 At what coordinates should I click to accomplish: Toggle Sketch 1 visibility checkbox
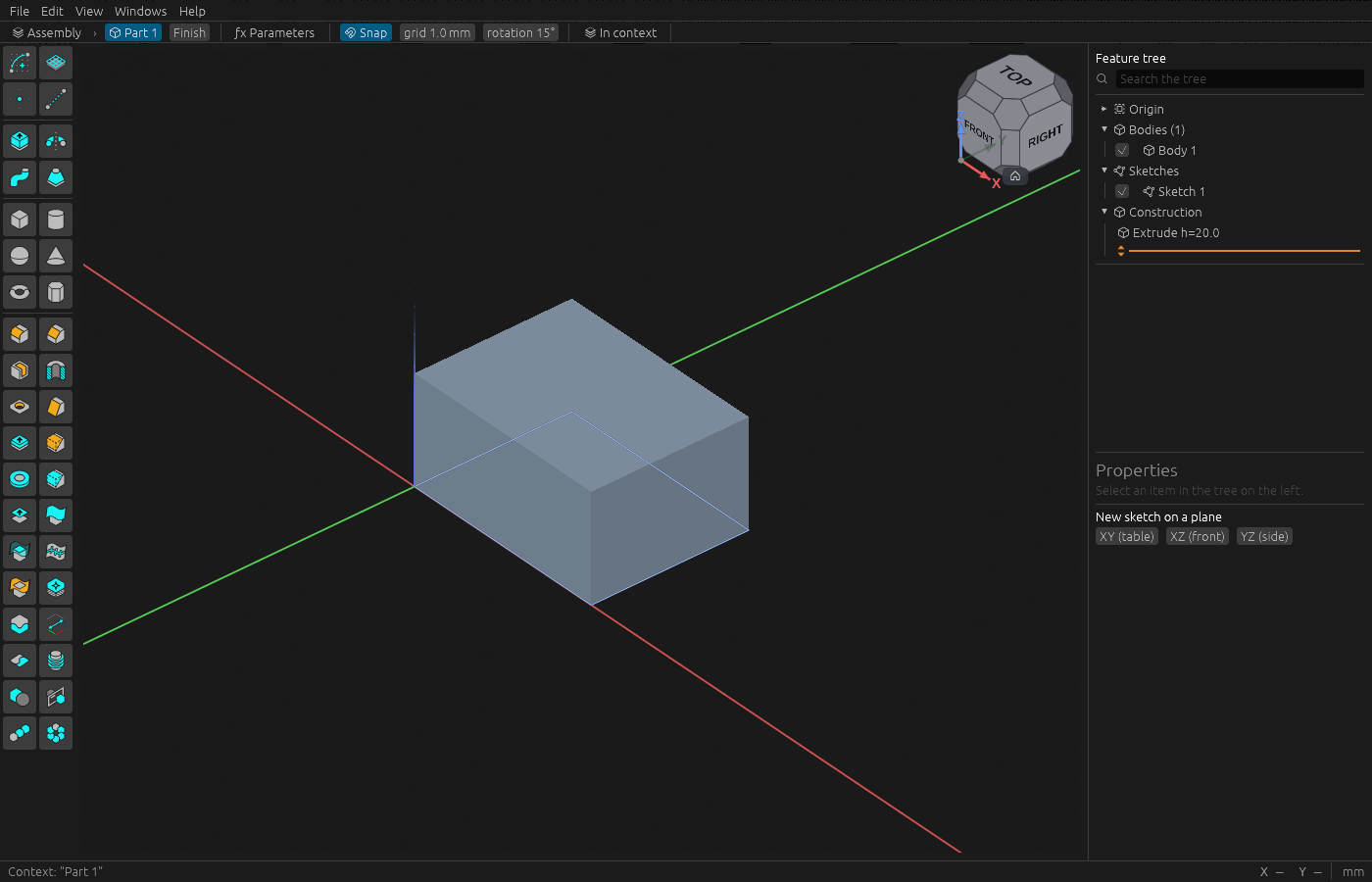1122,191
